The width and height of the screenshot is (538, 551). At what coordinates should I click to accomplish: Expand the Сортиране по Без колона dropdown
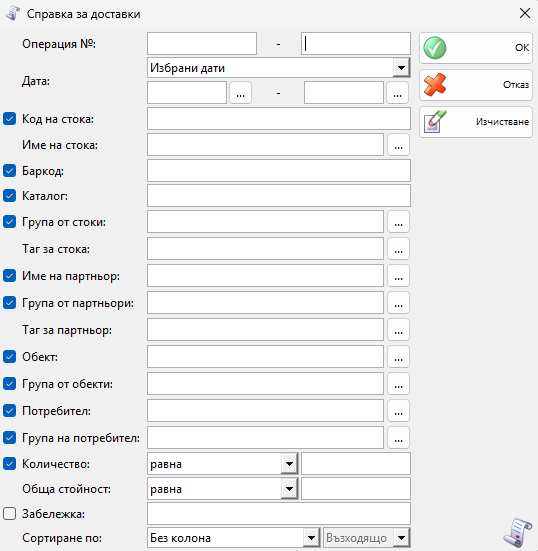(311, 538)
